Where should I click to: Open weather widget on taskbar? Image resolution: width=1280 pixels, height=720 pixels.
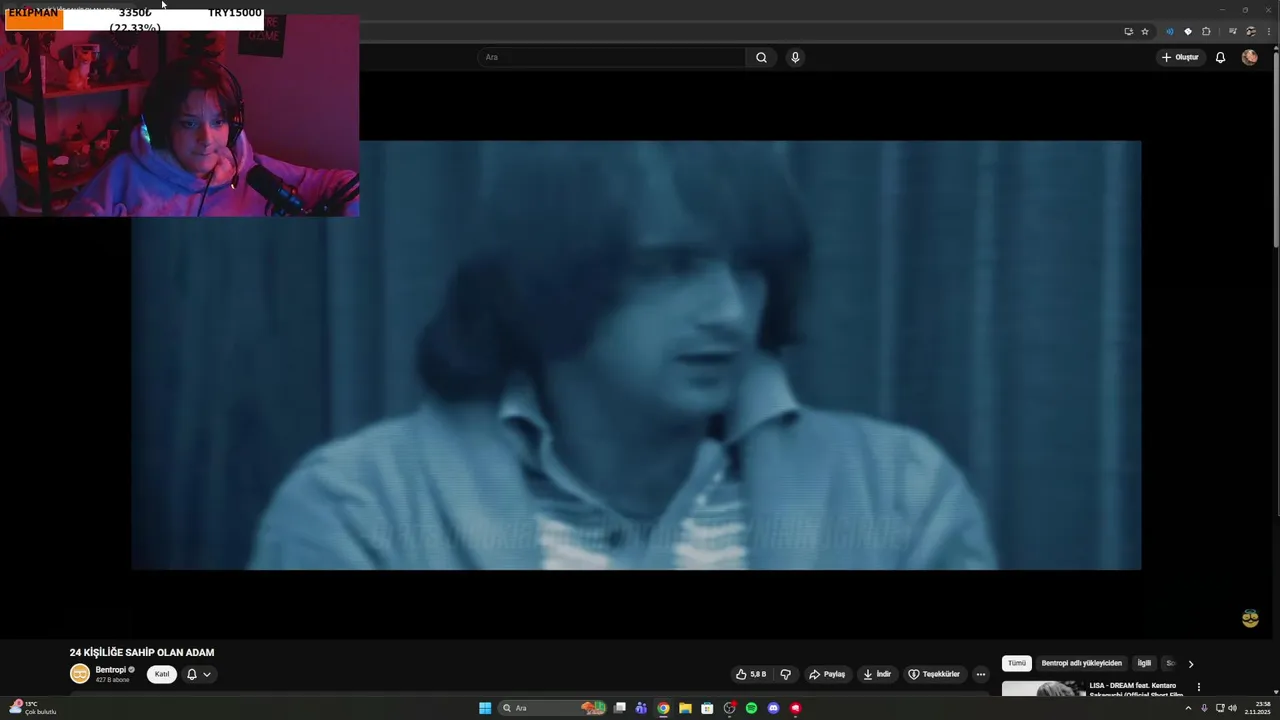pyautogui.click(x=33, y=708)
